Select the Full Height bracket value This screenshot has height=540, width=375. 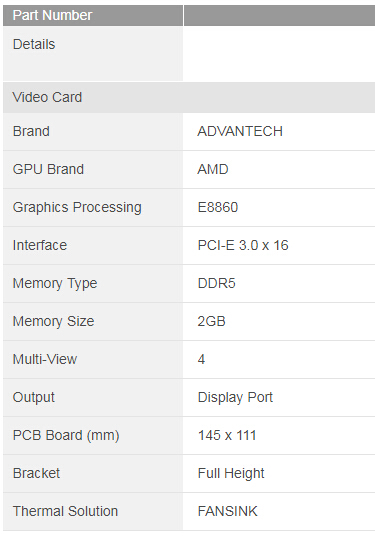point(231,474)
